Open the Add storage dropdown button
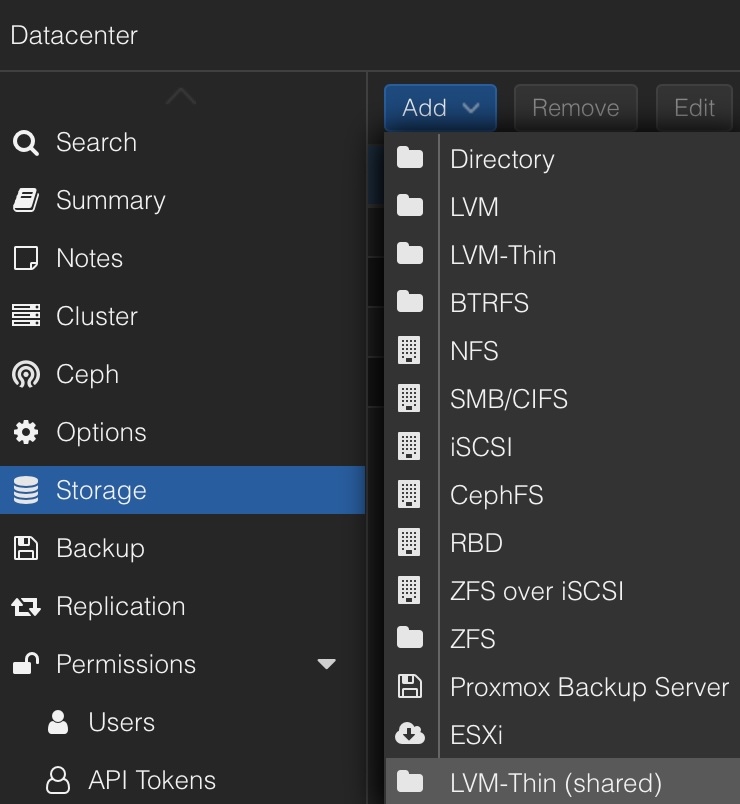740x804 pixels. (x=441, y=108)
